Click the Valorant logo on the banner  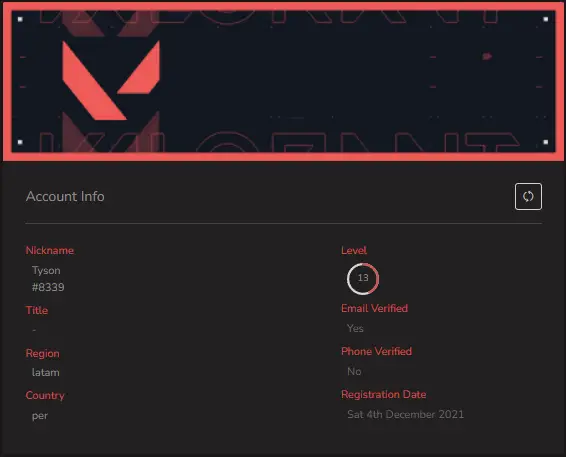(x=111, y=80)
